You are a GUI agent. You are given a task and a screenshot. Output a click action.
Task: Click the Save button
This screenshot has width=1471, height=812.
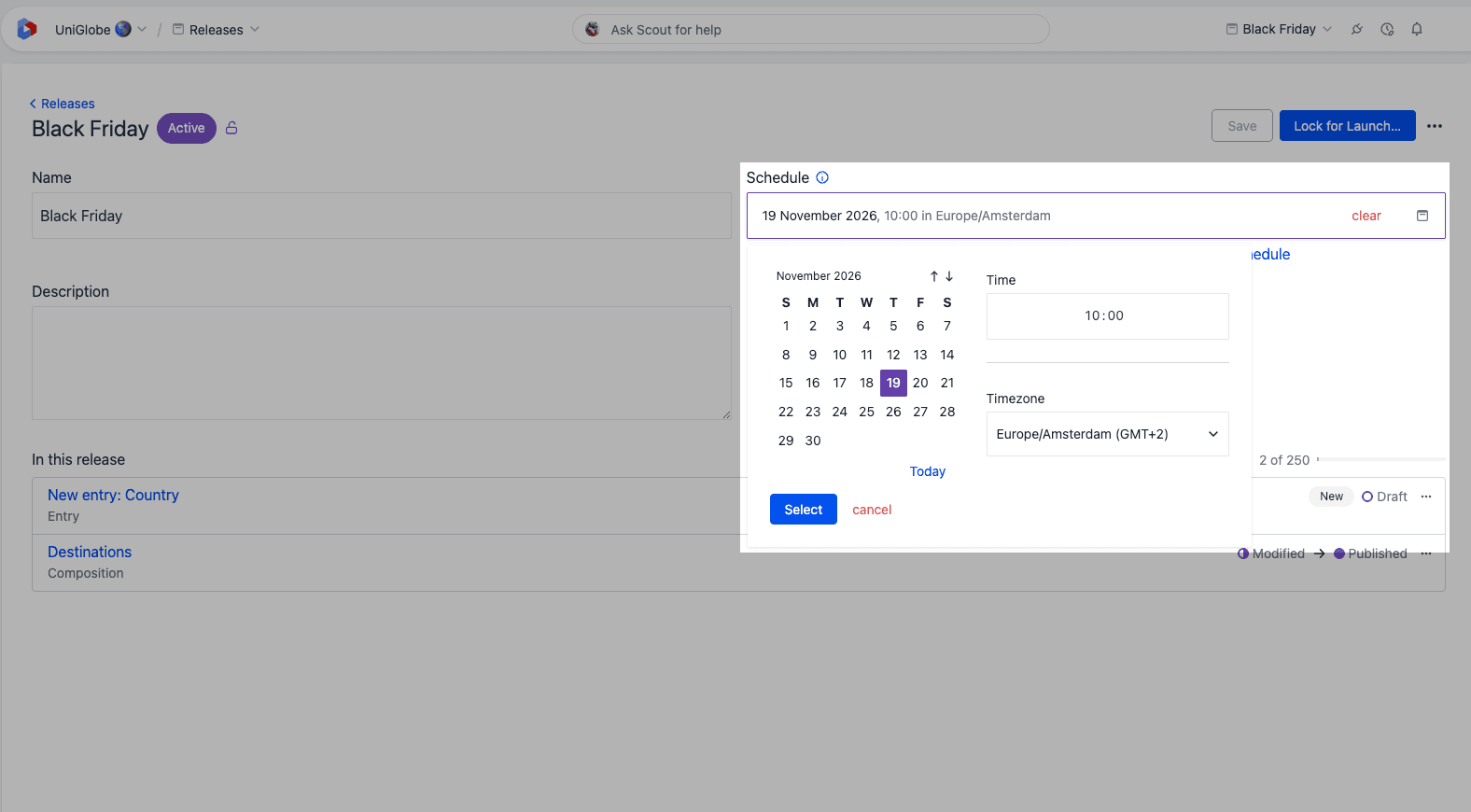(1242, 126)
